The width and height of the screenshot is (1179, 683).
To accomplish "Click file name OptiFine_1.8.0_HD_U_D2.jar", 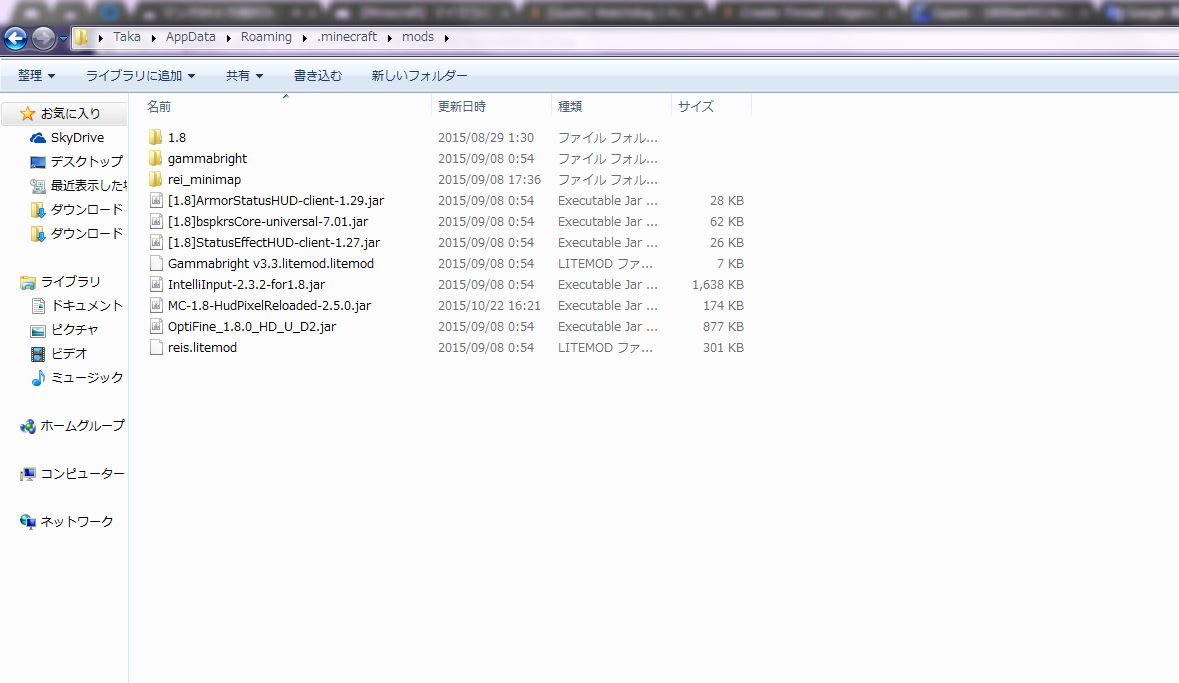I will click(252, 327).
